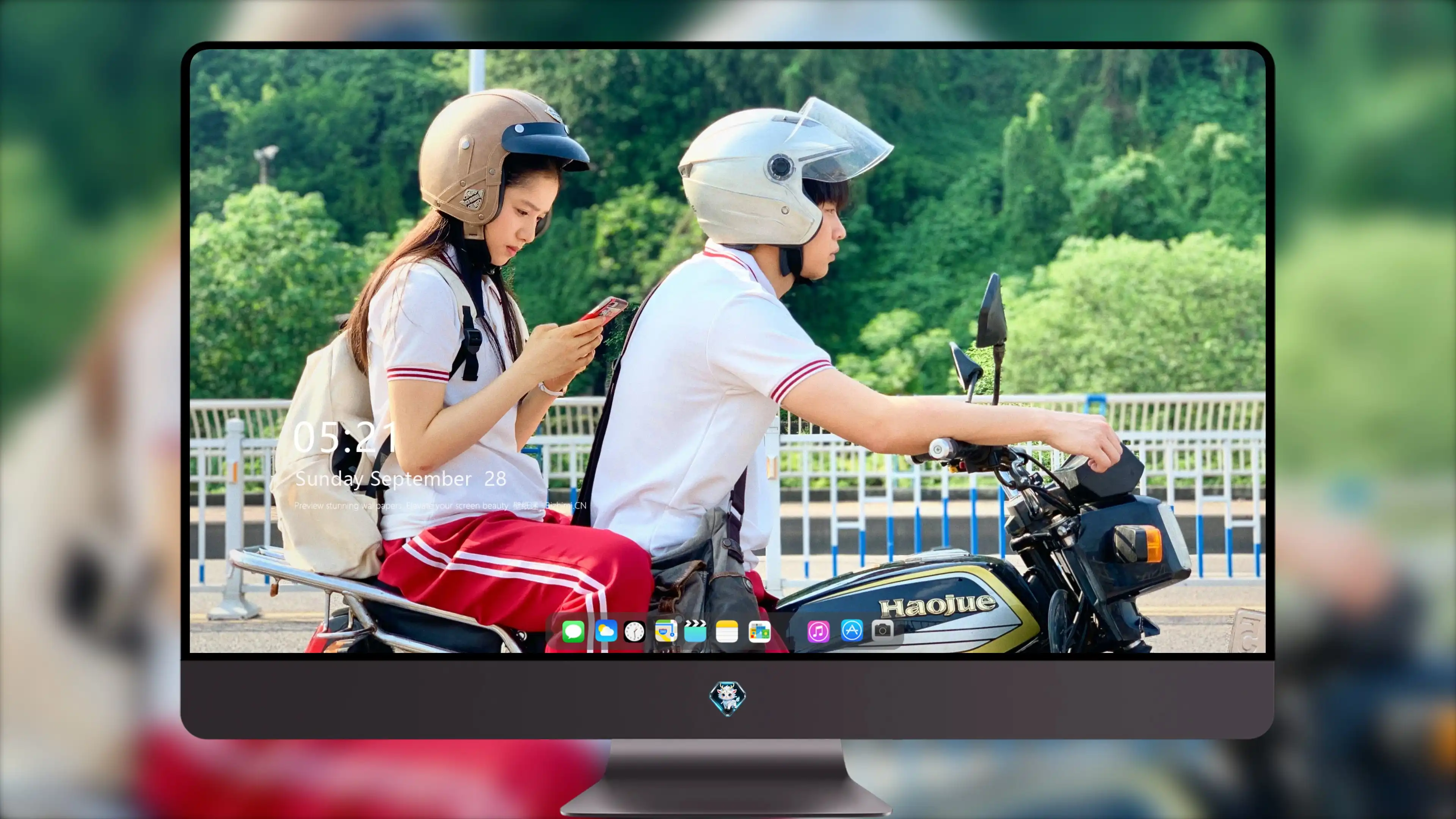
Task: Open the Clock app in the dock
Action: (x=634, y=631)
